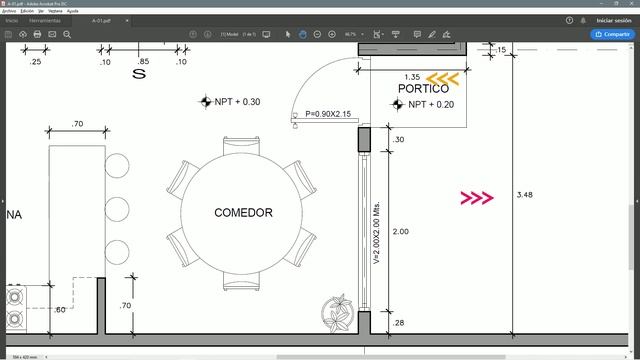Screen dimensions: 640x360
Task: Click the NPT + 0.20 level text
Action: (431, 104)
